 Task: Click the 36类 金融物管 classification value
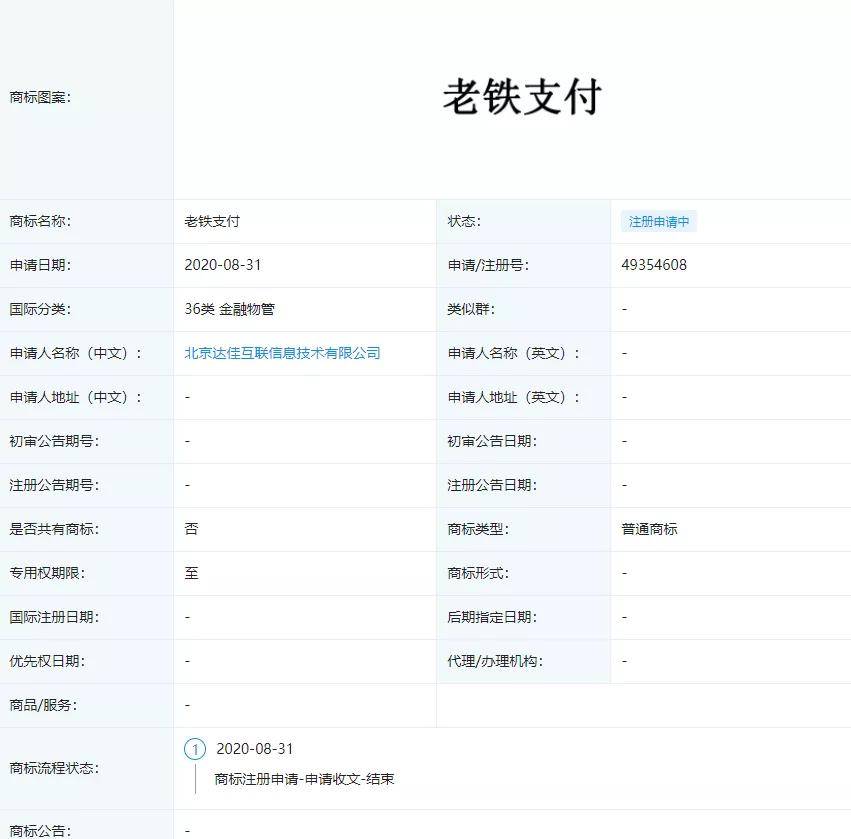click(229, 309)
